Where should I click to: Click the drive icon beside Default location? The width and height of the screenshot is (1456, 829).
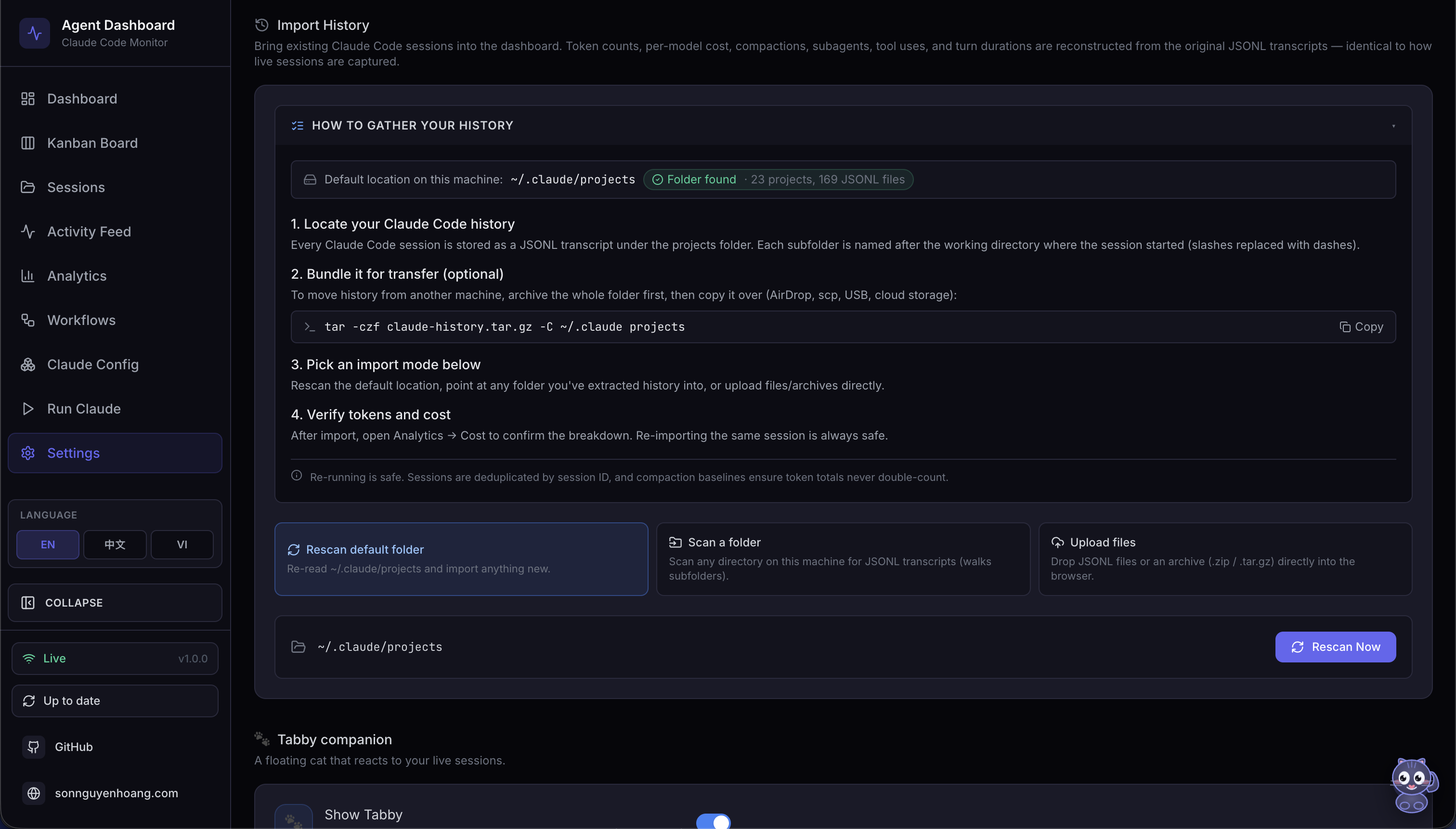[x=310, y=180]
